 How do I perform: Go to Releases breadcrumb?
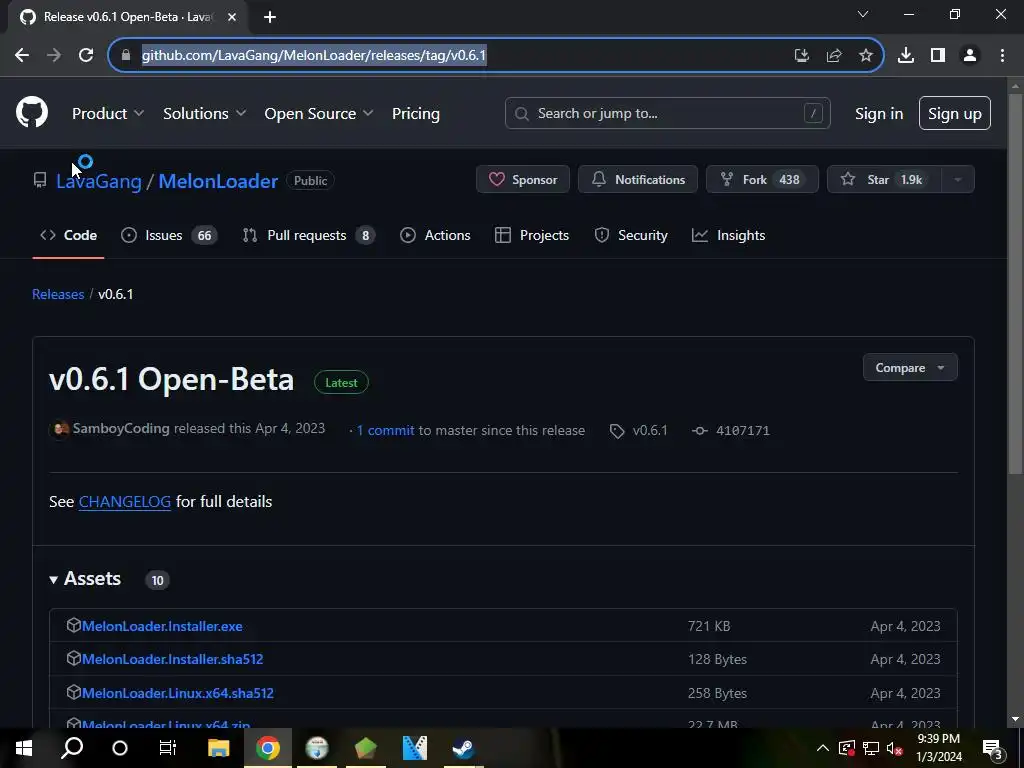58,294
